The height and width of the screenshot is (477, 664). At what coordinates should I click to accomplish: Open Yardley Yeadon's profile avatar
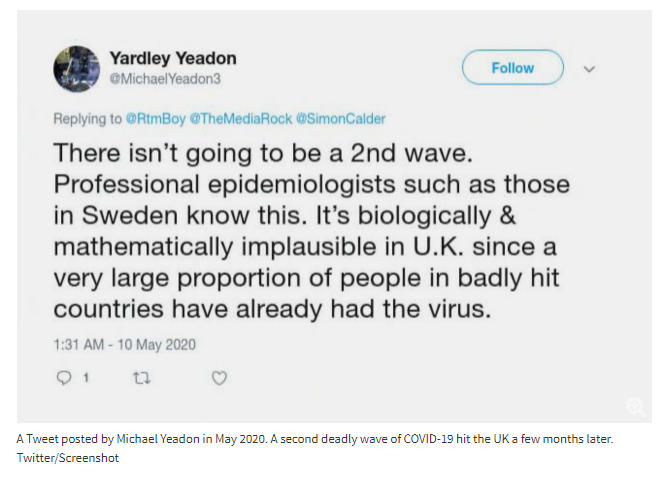(x=76, y=67)
